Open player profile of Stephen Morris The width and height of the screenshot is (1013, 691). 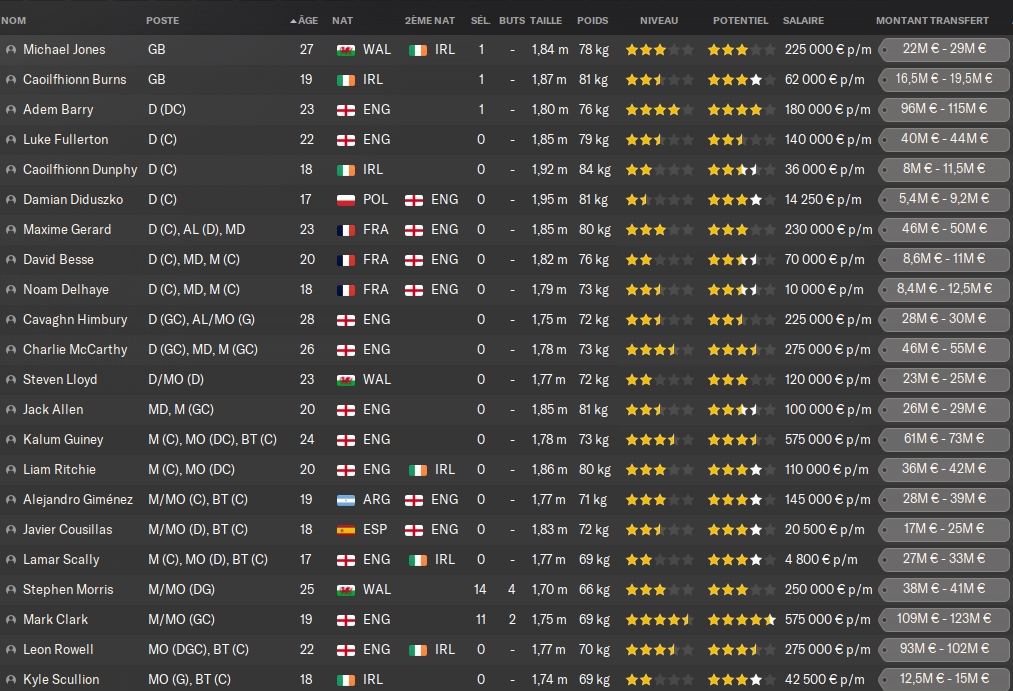tap(68, 590)
